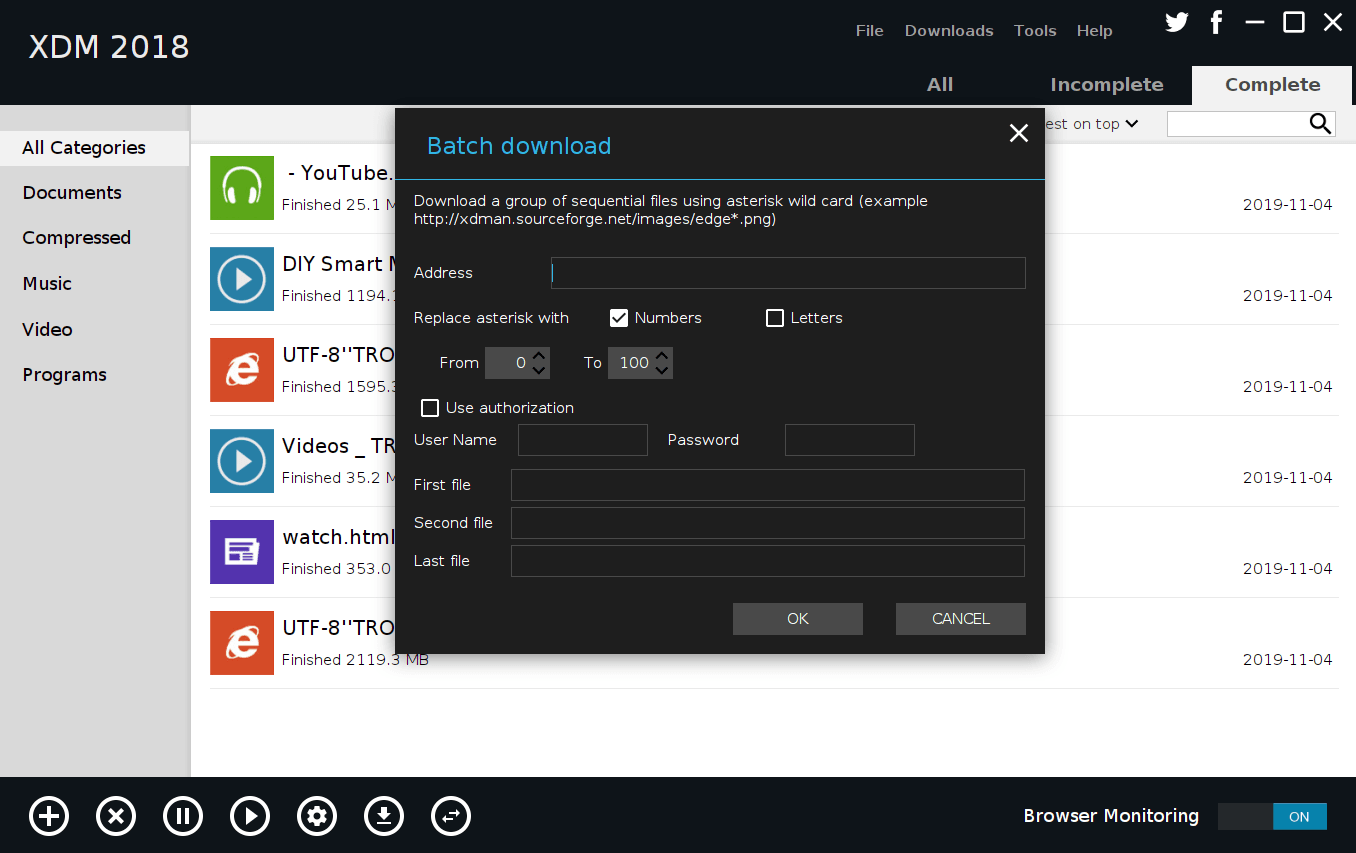This screenshot has height=853, width=1356.
Task: Uncheck the Numbers checkbox
Action: coord(619,318)
